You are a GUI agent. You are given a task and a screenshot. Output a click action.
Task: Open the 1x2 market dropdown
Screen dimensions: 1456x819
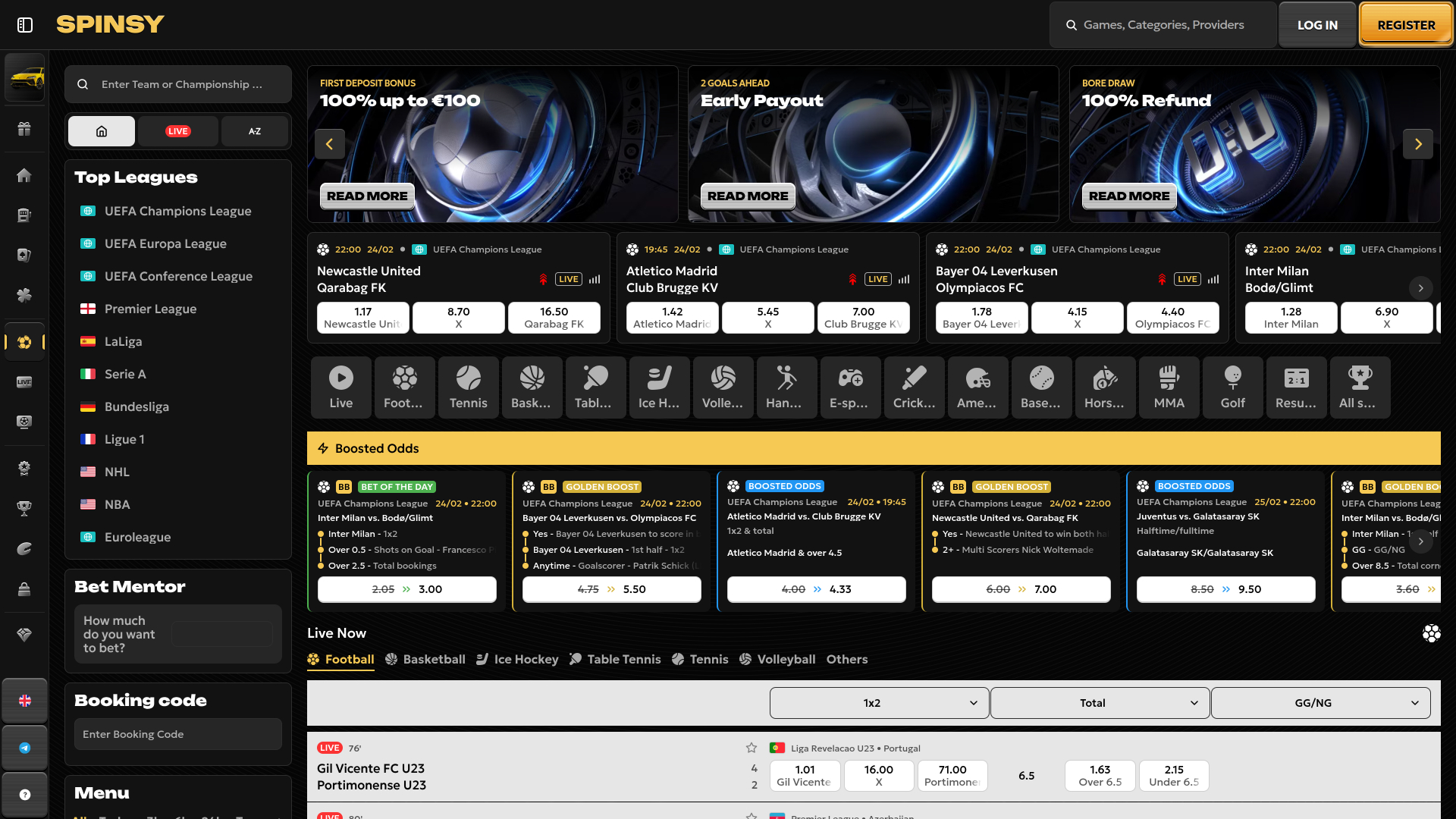878,703
